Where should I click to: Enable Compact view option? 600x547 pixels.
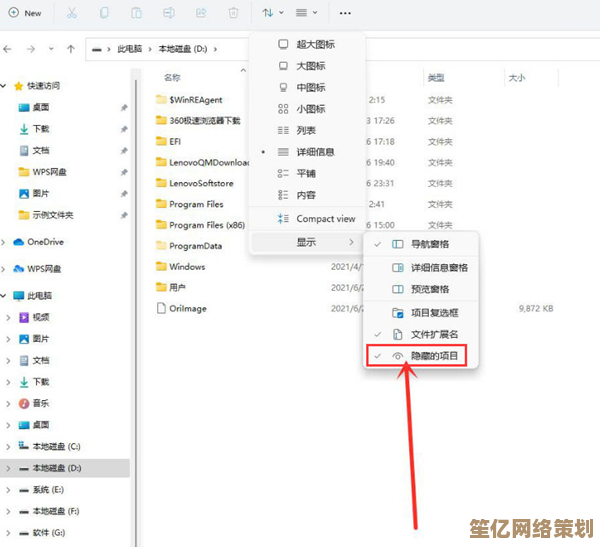pos(325,219)
